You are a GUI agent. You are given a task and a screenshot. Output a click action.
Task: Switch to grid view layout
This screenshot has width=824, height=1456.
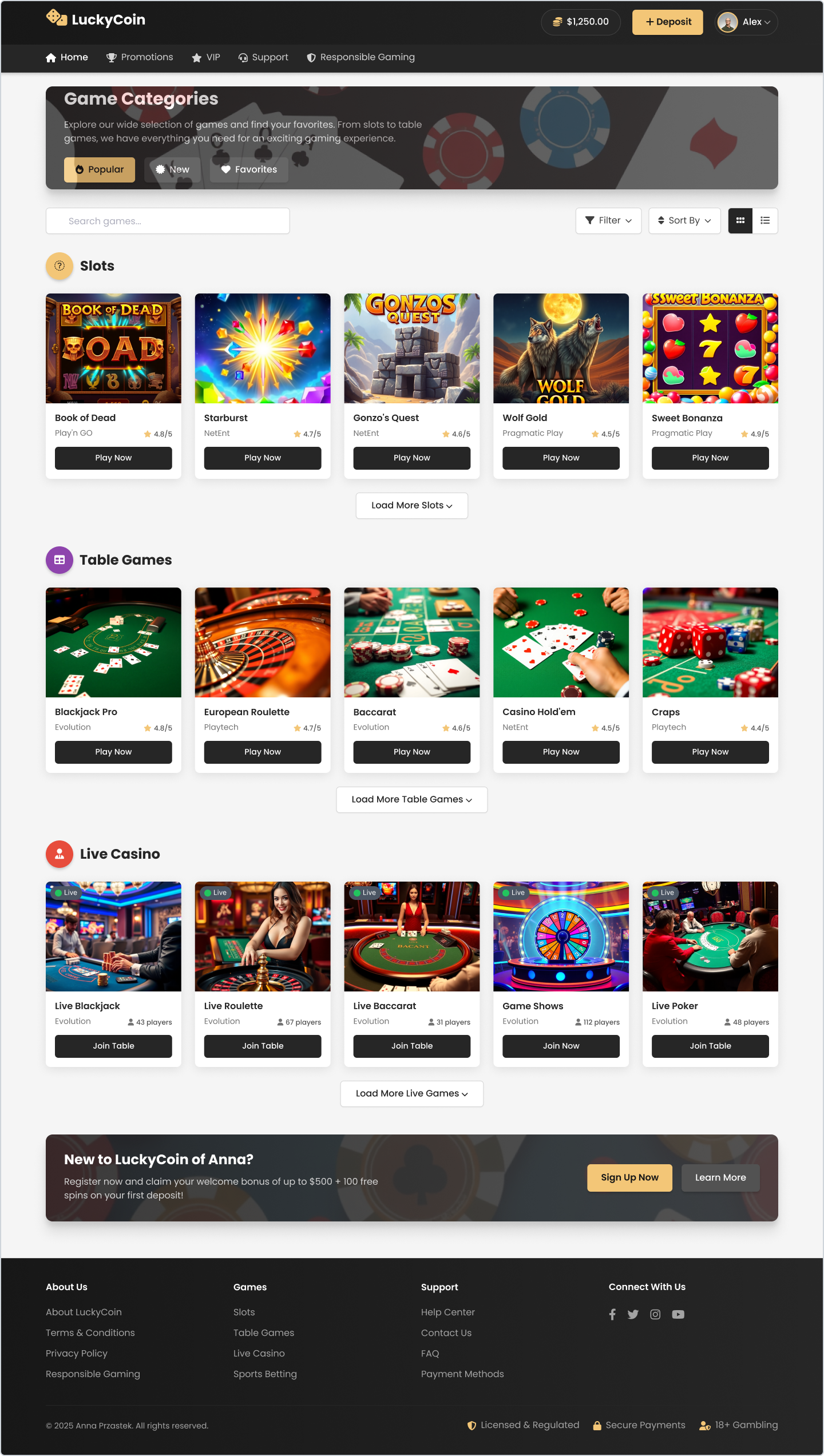740,221
